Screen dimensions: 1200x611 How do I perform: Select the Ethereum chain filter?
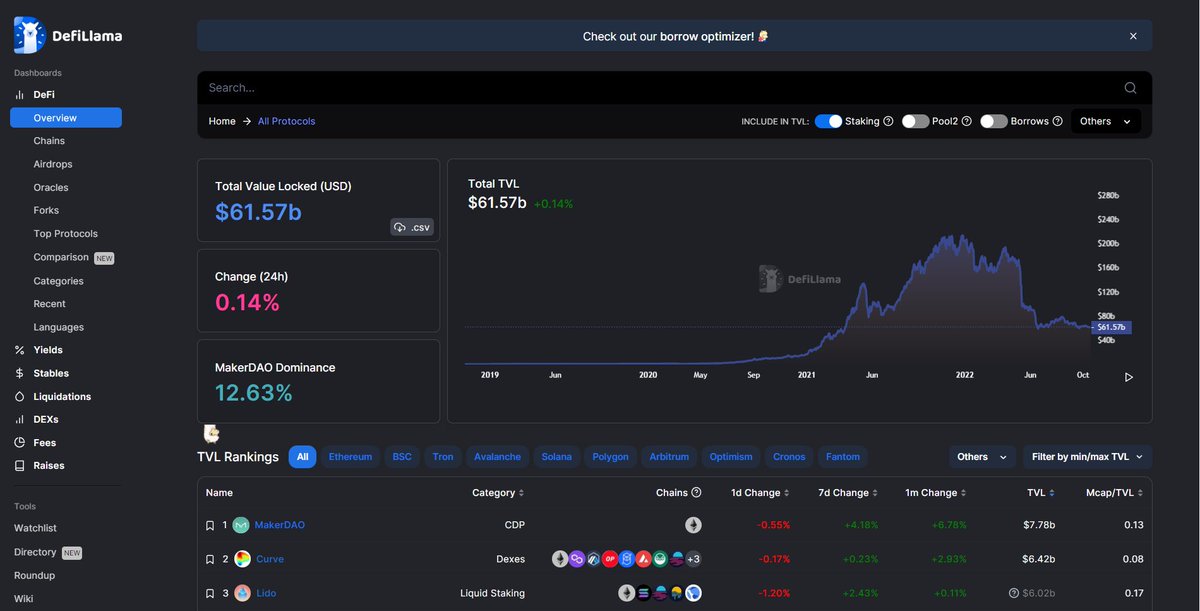(x=350, y=457)
